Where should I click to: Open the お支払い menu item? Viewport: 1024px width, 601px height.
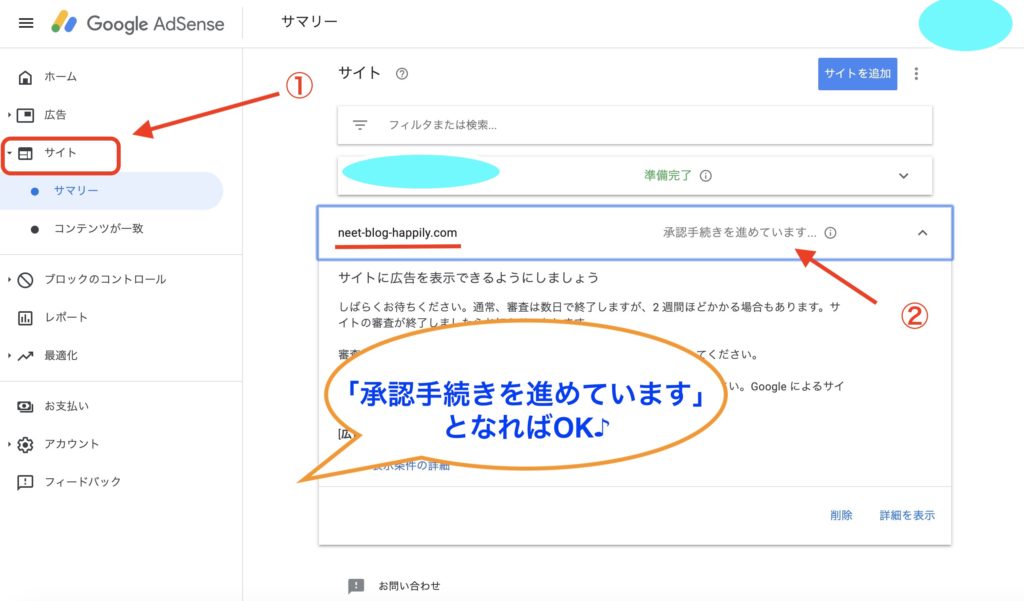(67, 406)
